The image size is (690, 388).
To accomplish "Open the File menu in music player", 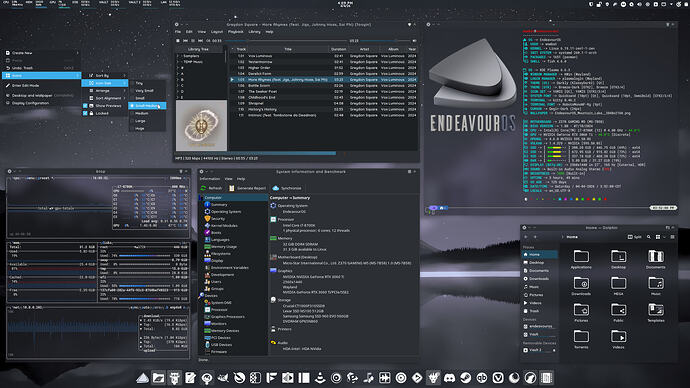I will click(178, 32).
